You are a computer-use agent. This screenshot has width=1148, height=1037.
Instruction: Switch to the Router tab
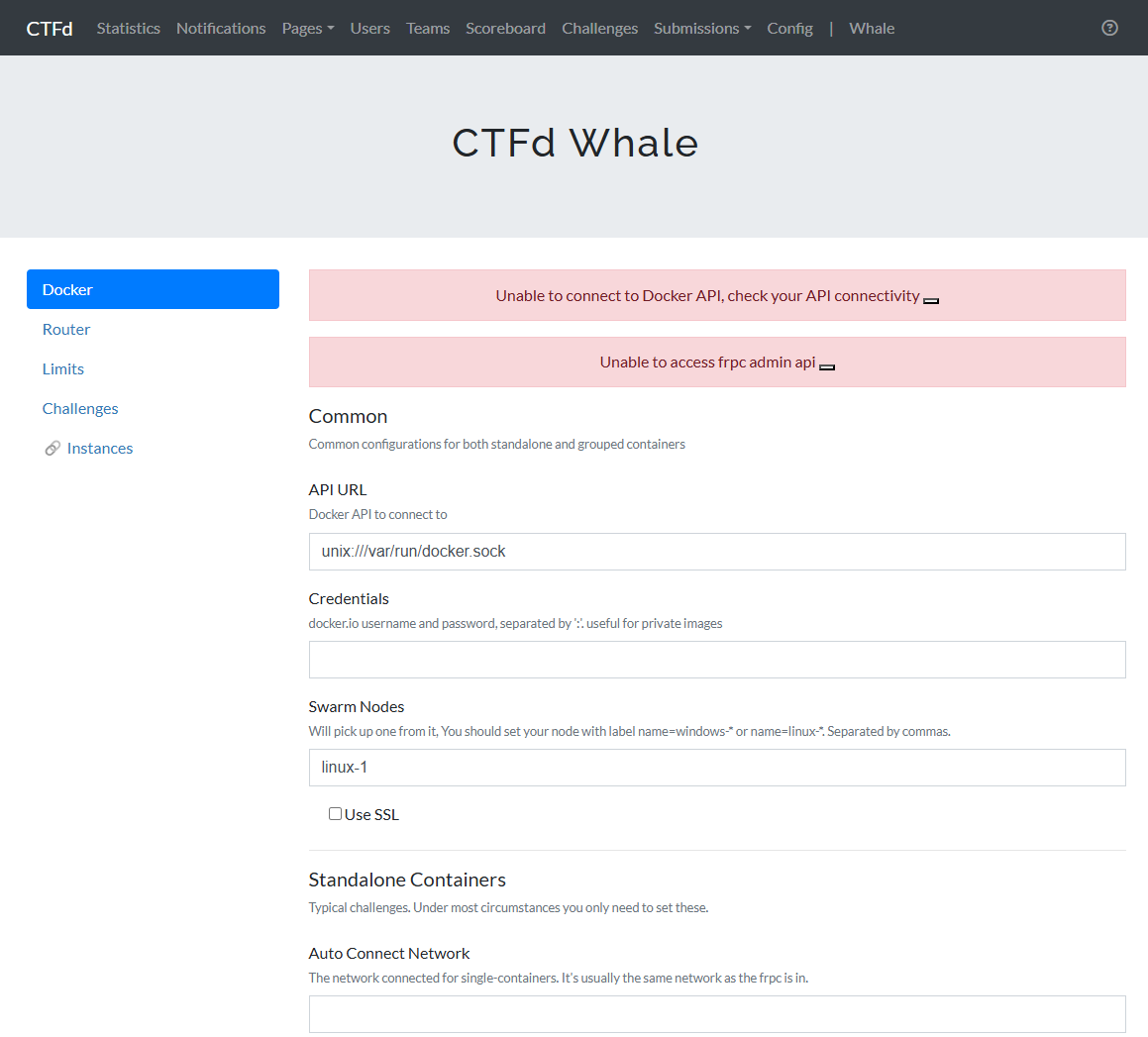coord(66,329)
